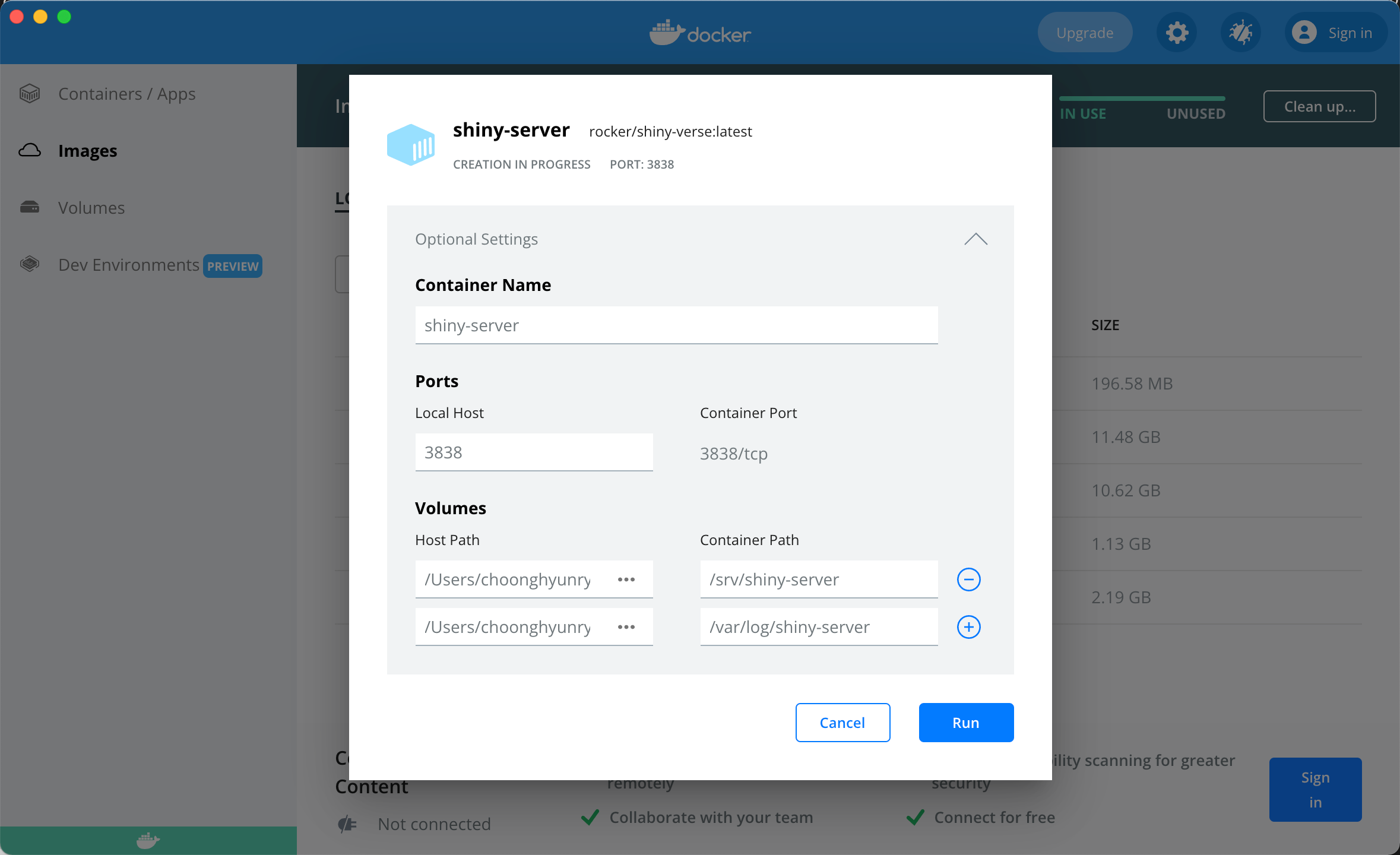Image resolution: width=1400 pixels, height=855 pixels.
Task: Collapse the Optional Settings section chevron
Action: (x=975, y=239)
